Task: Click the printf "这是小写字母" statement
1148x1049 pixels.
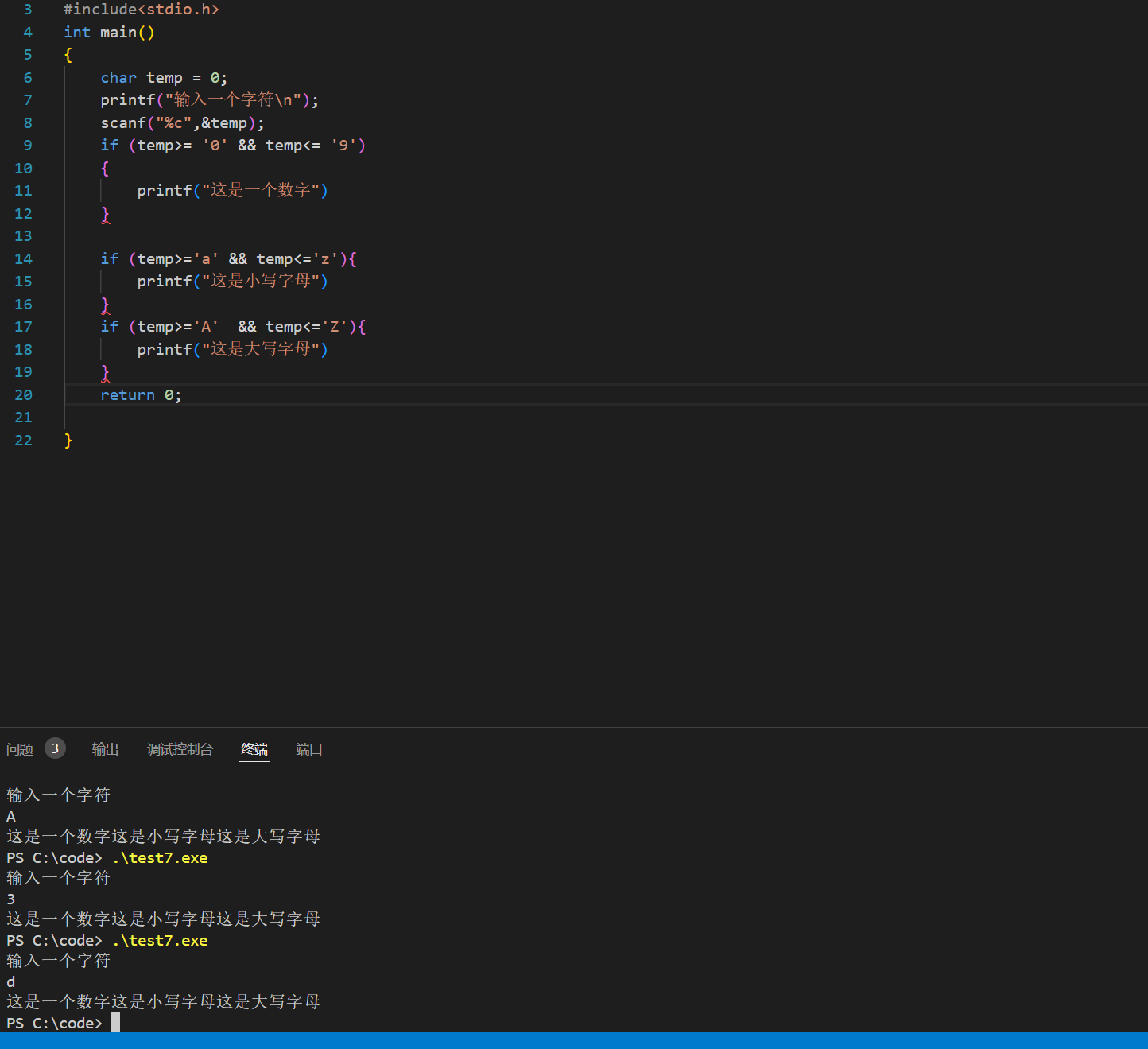Action: point(231,282)
